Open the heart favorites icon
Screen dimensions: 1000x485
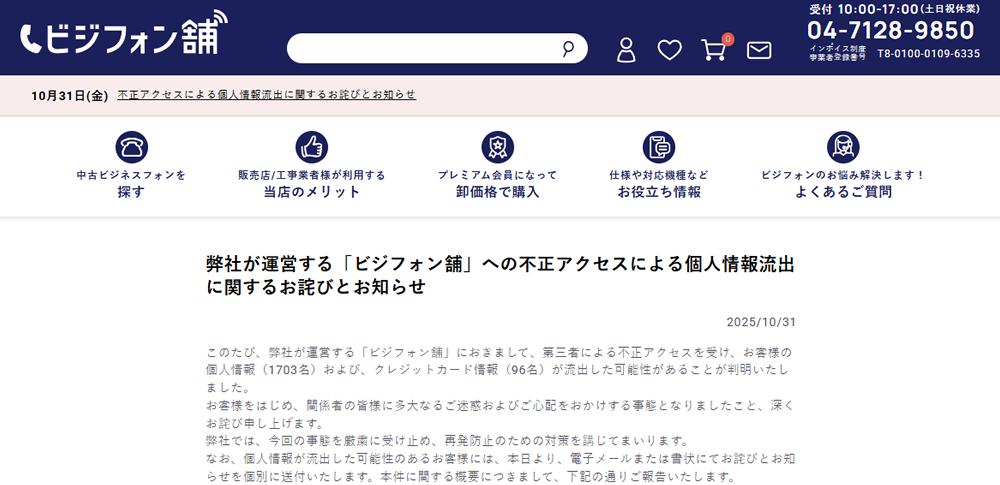(669, 50)
